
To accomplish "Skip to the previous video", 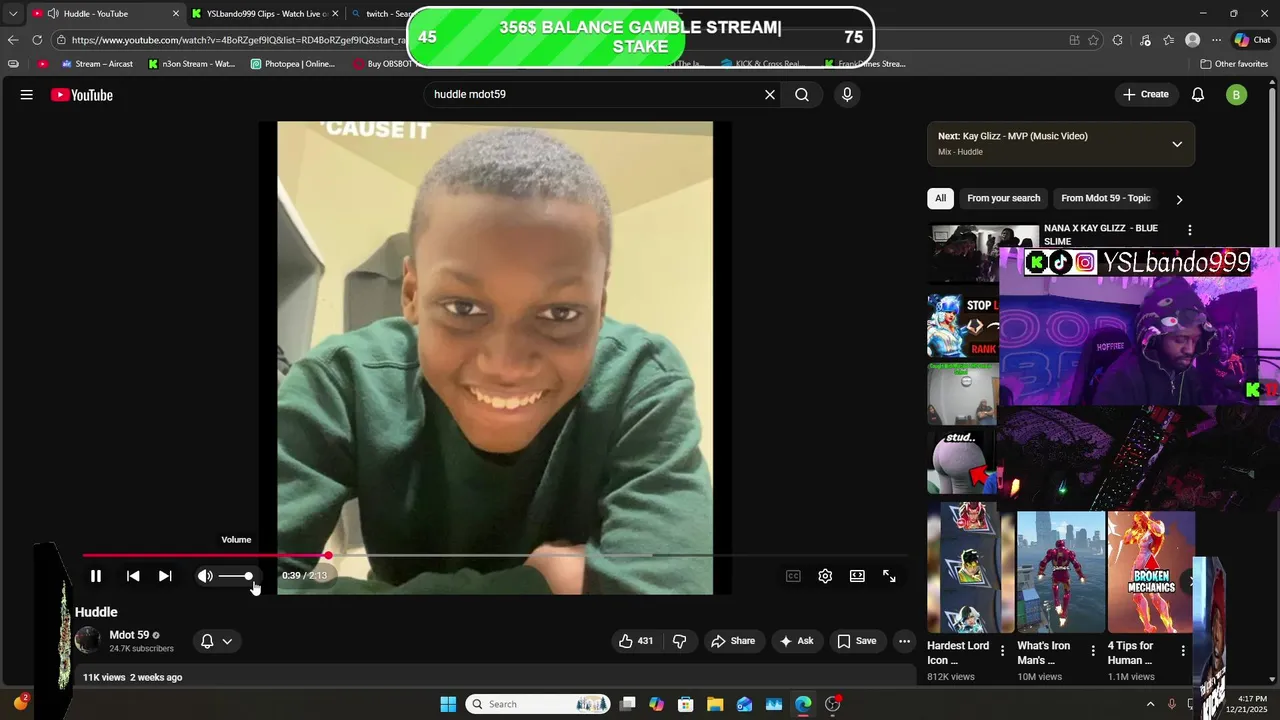I will 133,576.
